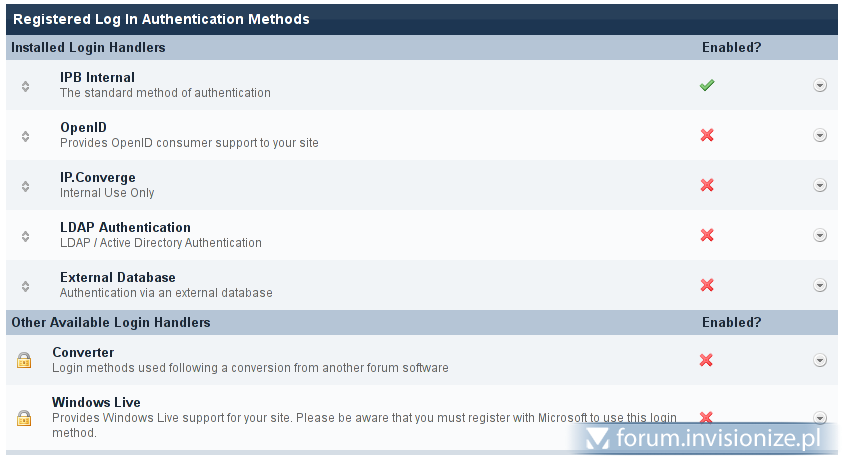The width and height of the screenshot is (842, 456).
Task: Click the LDAP Authentication reorder handle
Action: [x=25, y=236]
